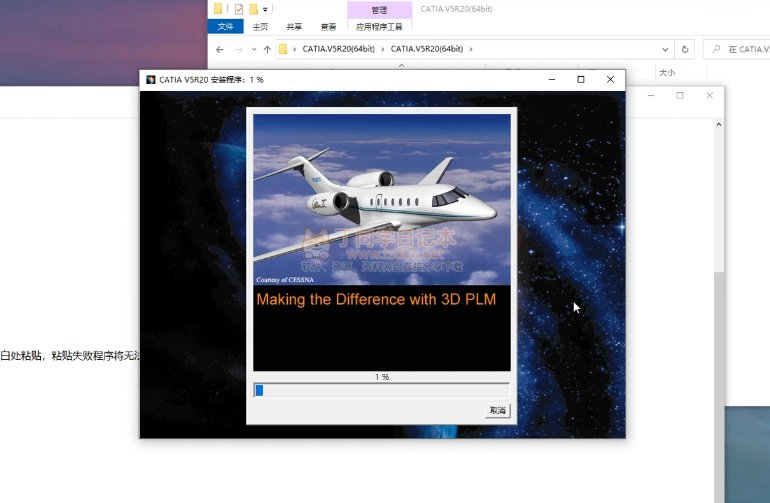Screen dimensions: 770x503
Task: Click quick access new folder icon
Action: click(x=253, y=9)
